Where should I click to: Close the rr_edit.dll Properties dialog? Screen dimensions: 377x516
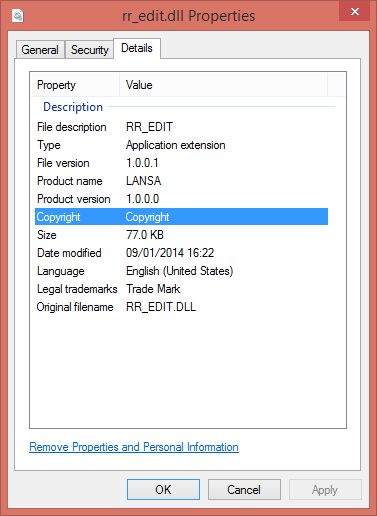coord(354,12)
